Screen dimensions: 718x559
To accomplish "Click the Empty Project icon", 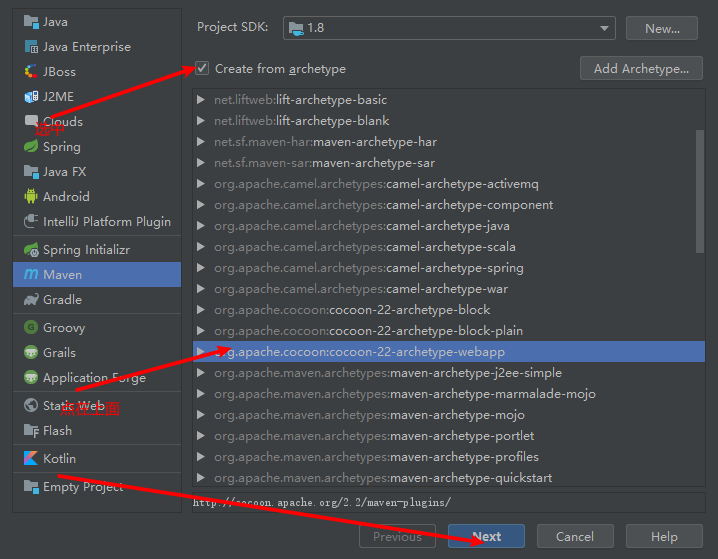I will pyautogui.click(x=31, y=486).
